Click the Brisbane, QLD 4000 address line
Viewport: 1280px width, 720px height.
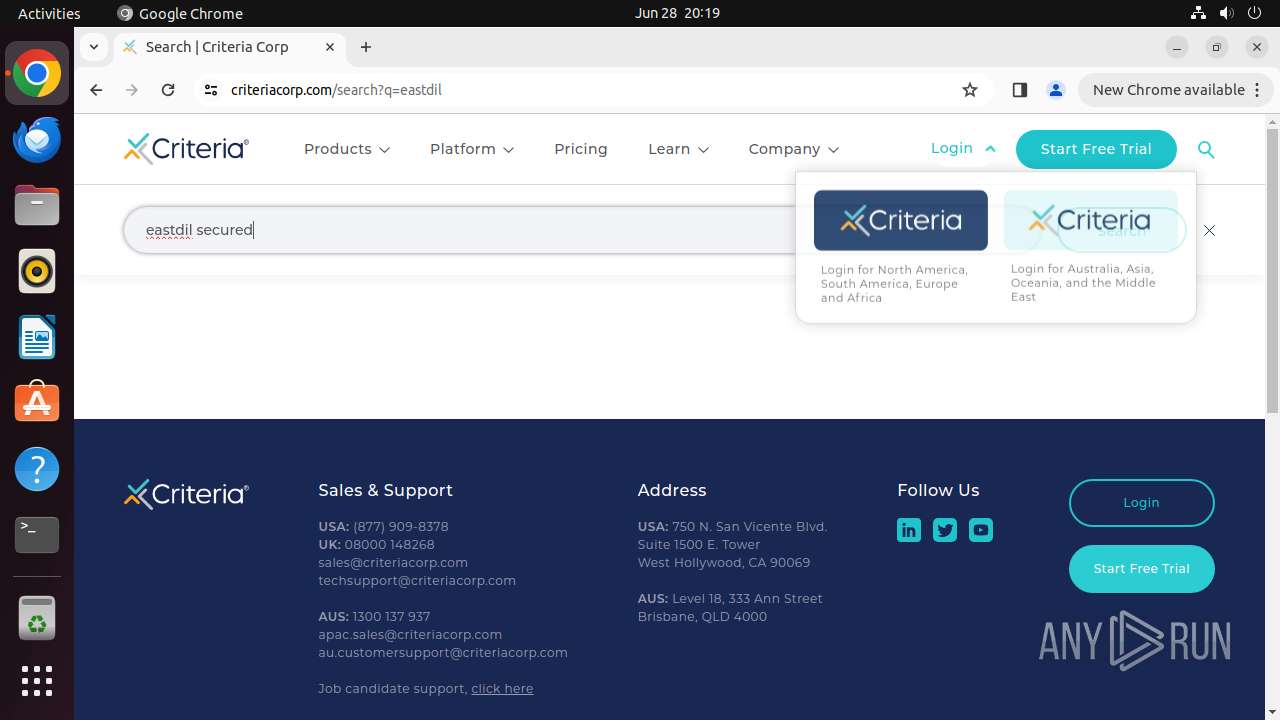tap(702, 616)
